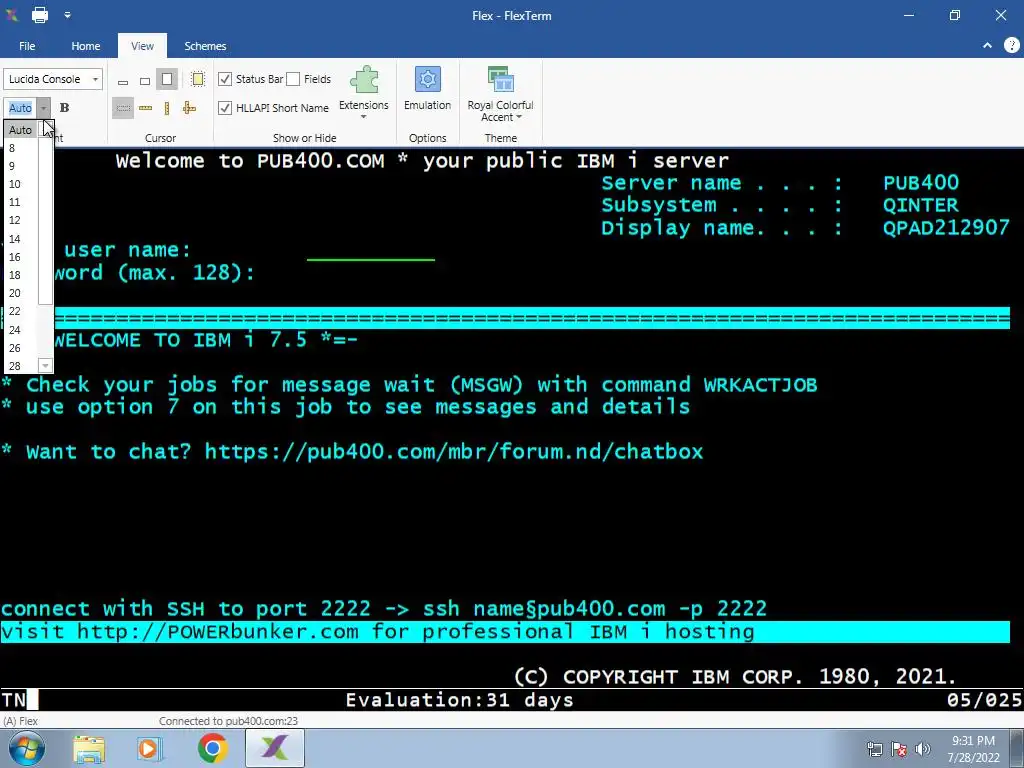
Task: Choose font size 8 in the list
Action: pos(21,148)
